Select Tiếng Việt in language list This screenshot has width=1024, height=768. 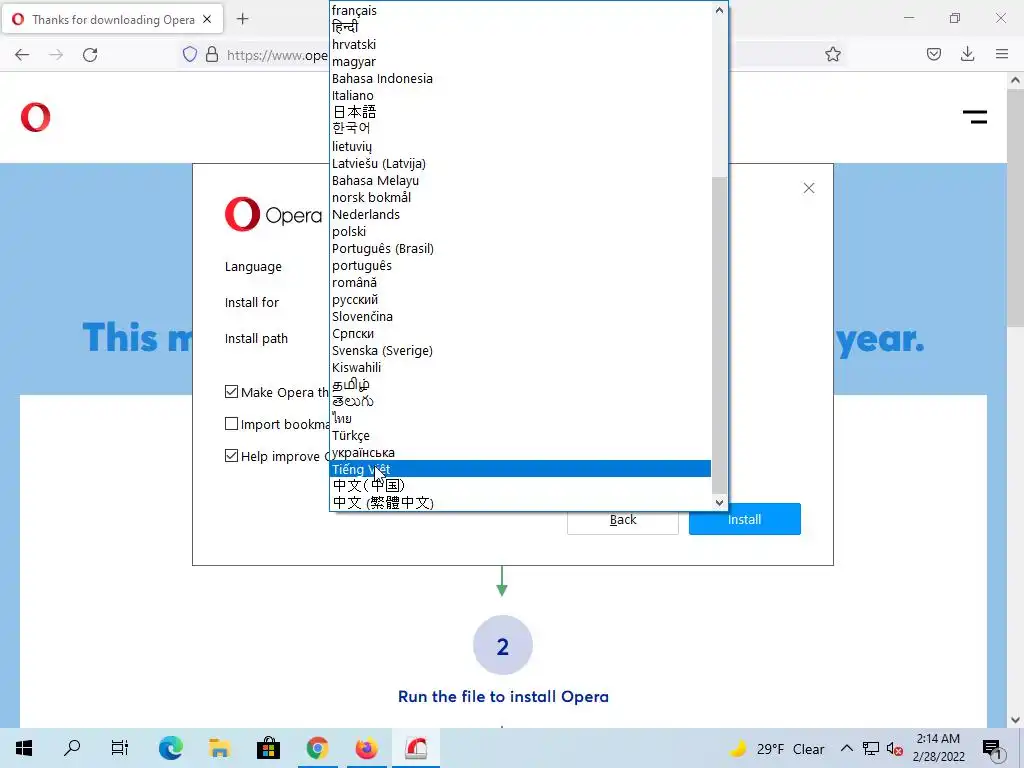(520, 469)
